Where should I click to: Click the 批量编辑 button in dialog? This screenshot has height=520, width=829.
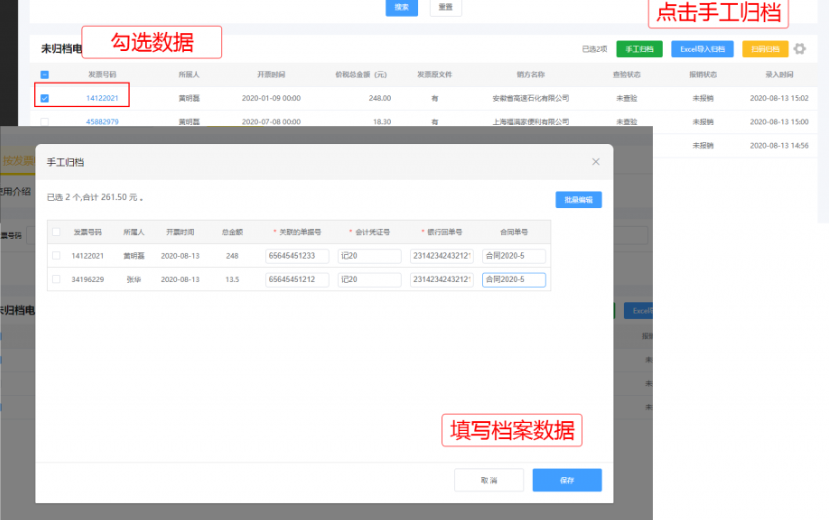(578, 200)
